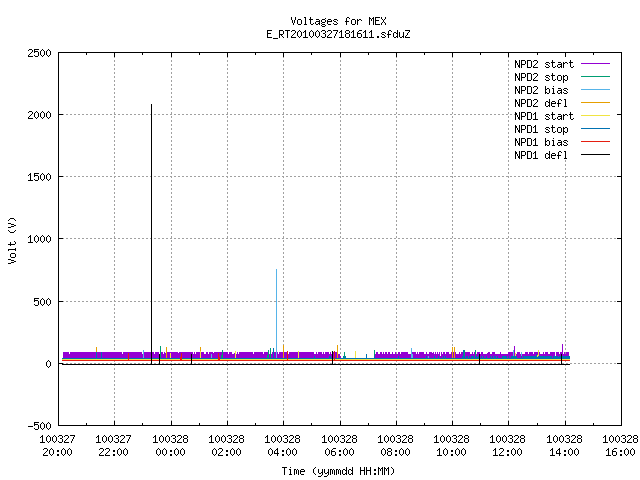Click the green NPD2 stop legend line
This screenshot has height=480, width=640.
tap(595, 77)
